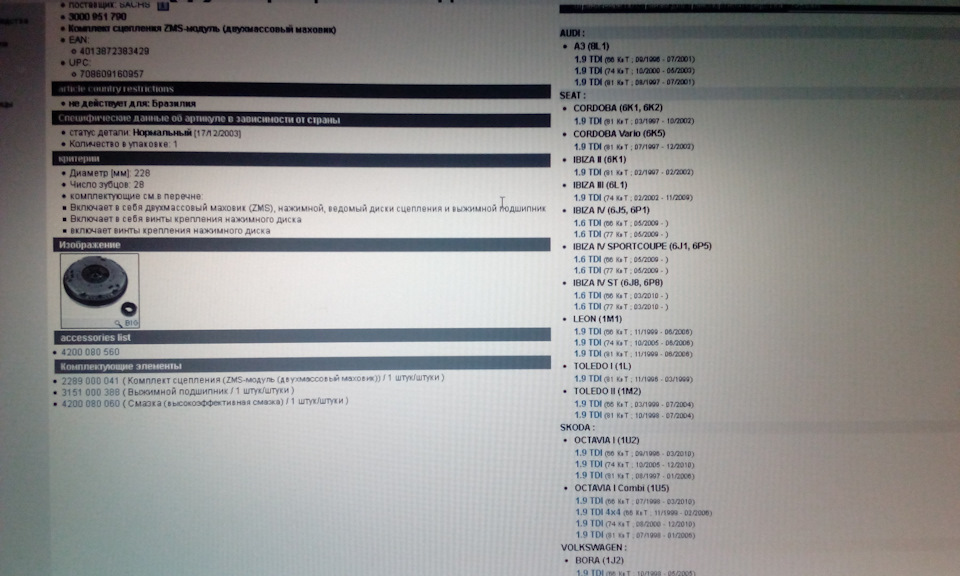Click the 'критерии' section header

301,159
